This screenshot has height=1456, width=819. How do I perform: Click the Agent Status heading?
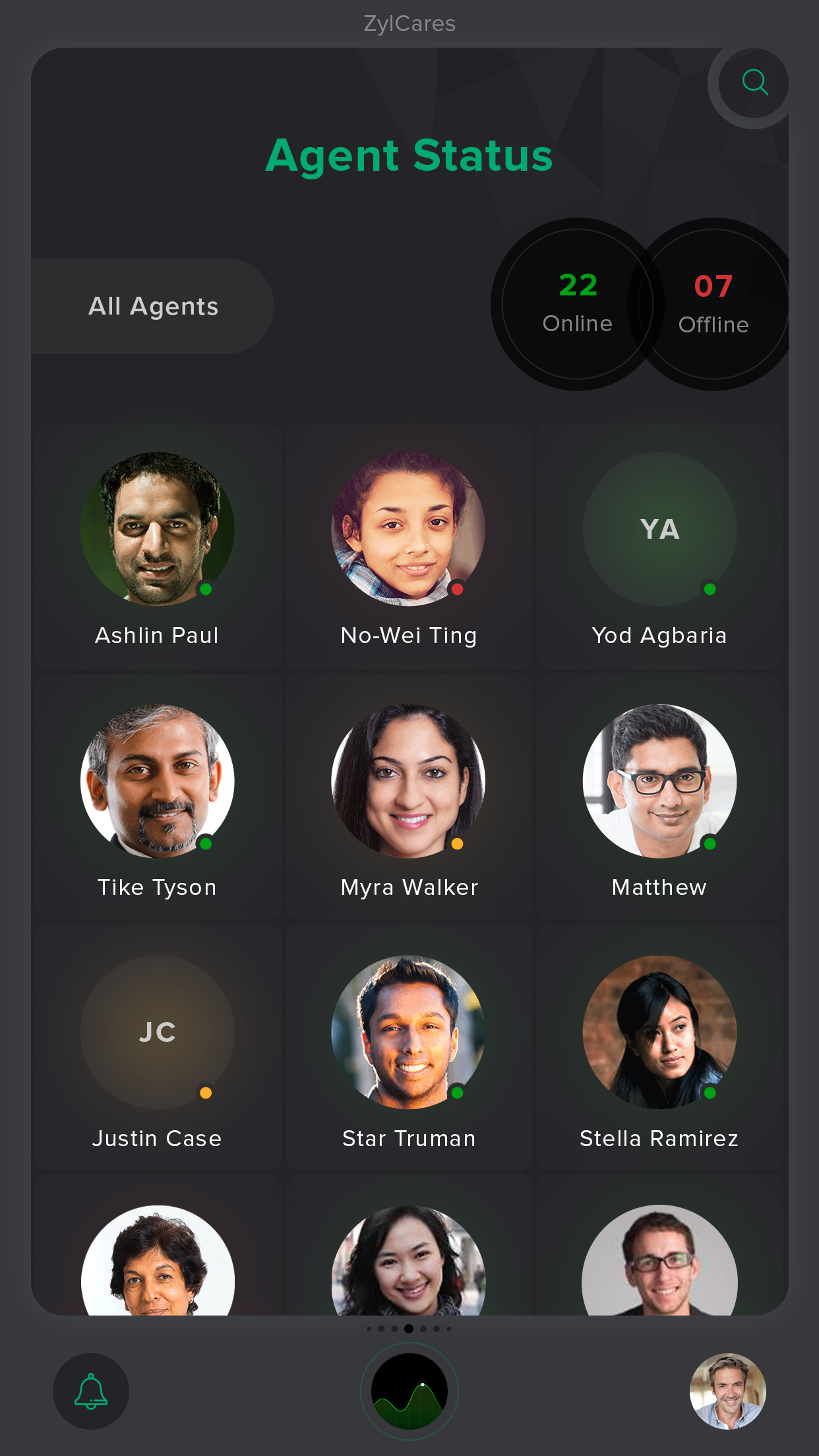coord(409,156)
